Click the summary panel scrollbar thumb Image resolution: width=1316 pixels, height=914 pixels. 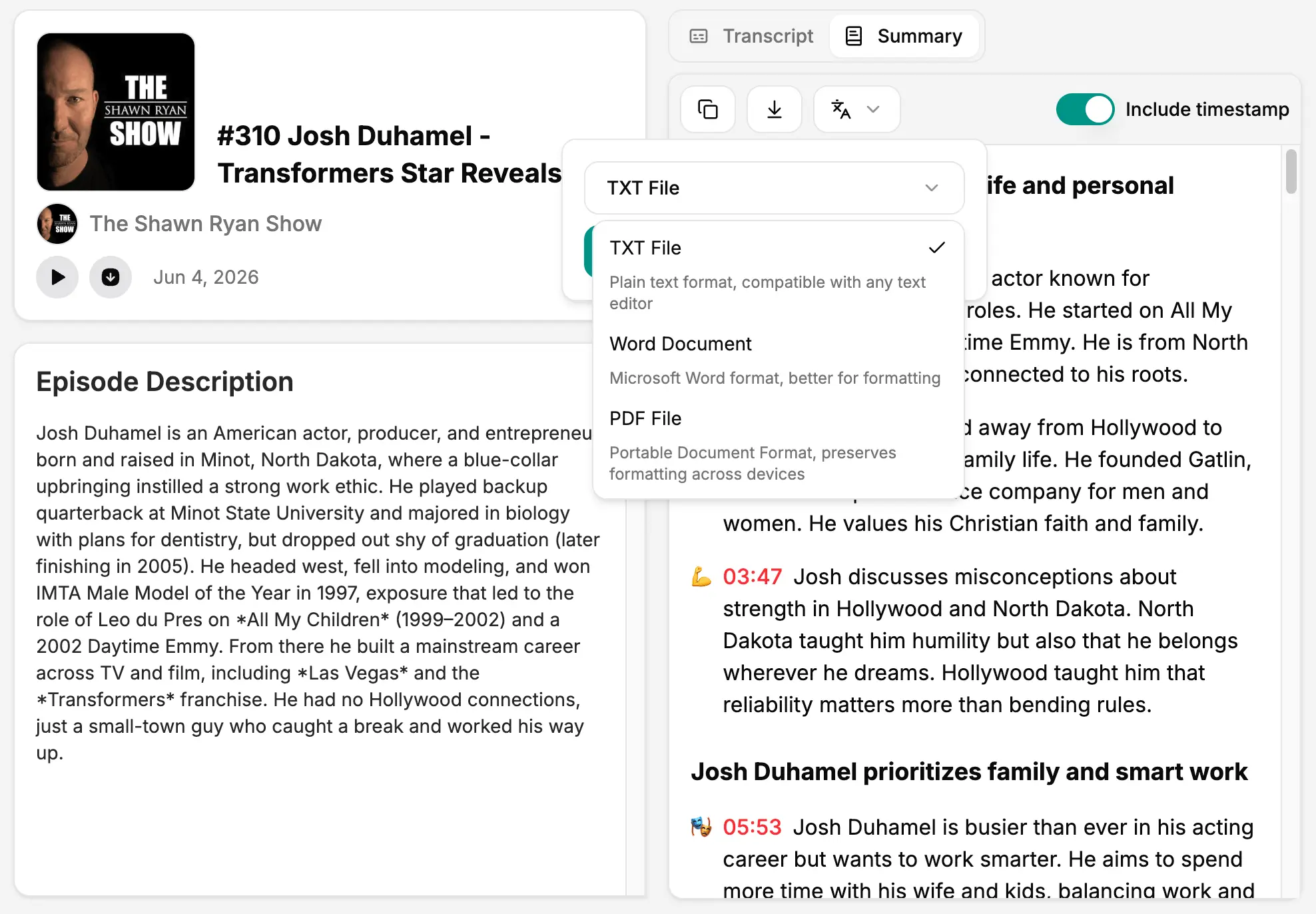(x=1291, y=171)
